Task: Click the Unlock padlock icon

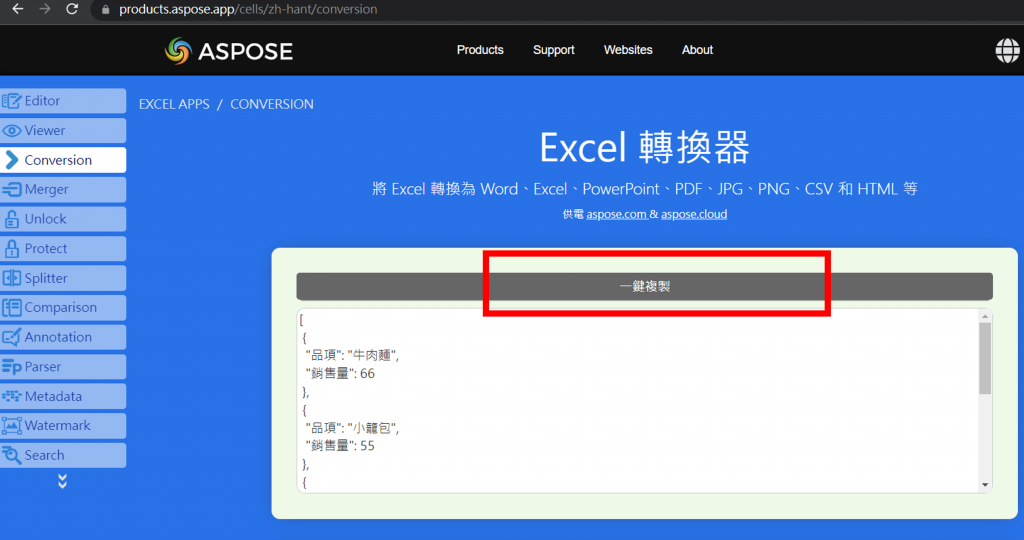Action: point(11,219)
